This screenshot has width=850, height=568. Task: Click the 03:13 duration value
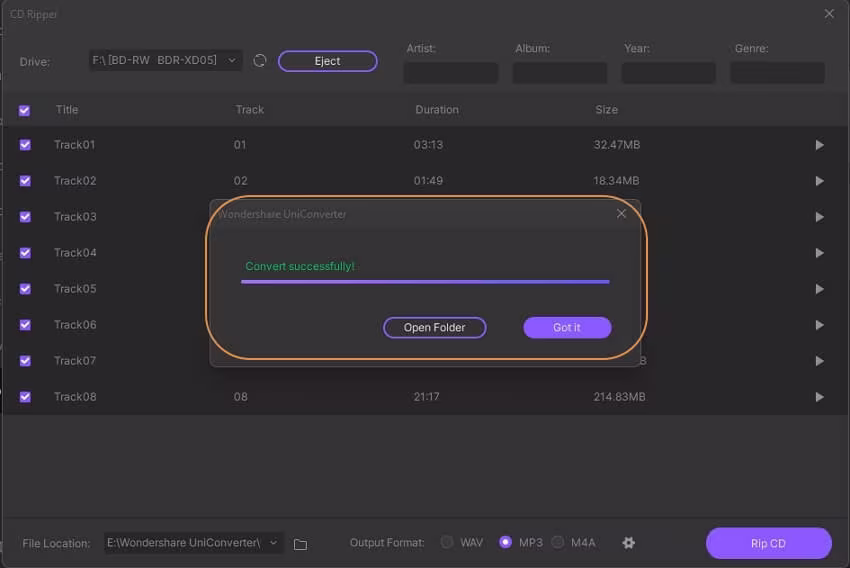pyautogui.click(x=428, y=145)
